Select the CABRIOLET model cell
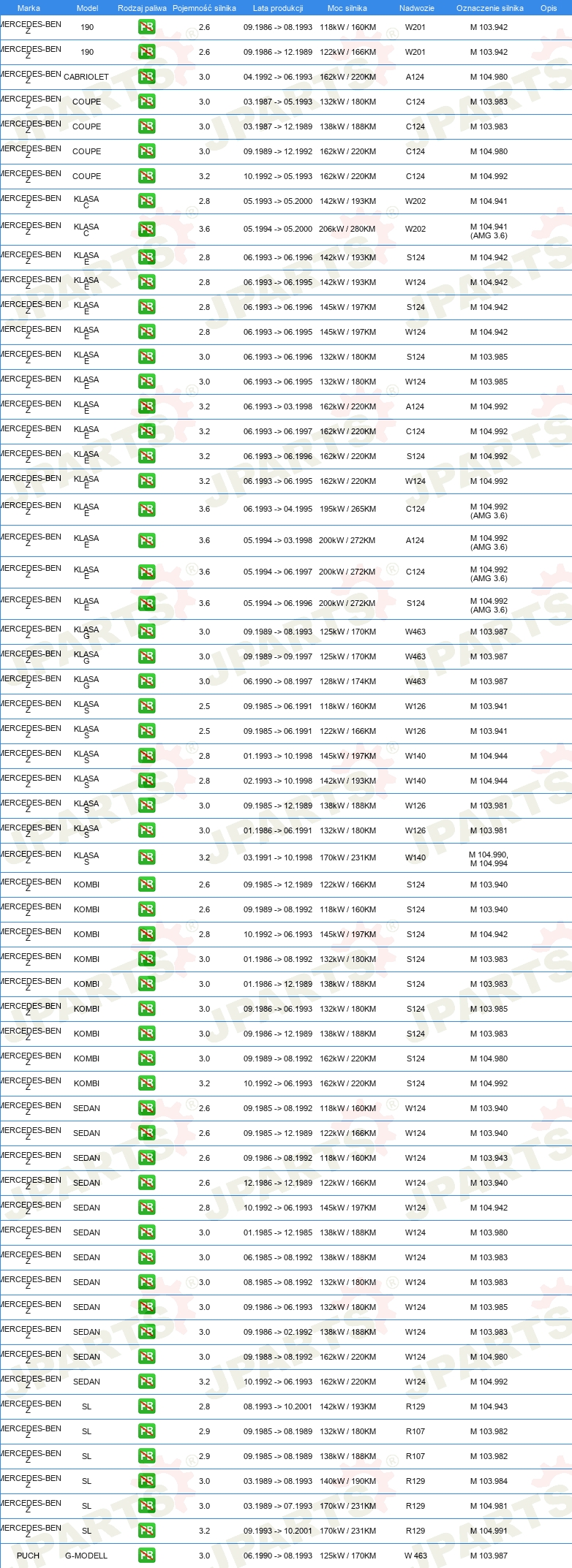This screenshot has width=572, height=1568. coord(86,77)
